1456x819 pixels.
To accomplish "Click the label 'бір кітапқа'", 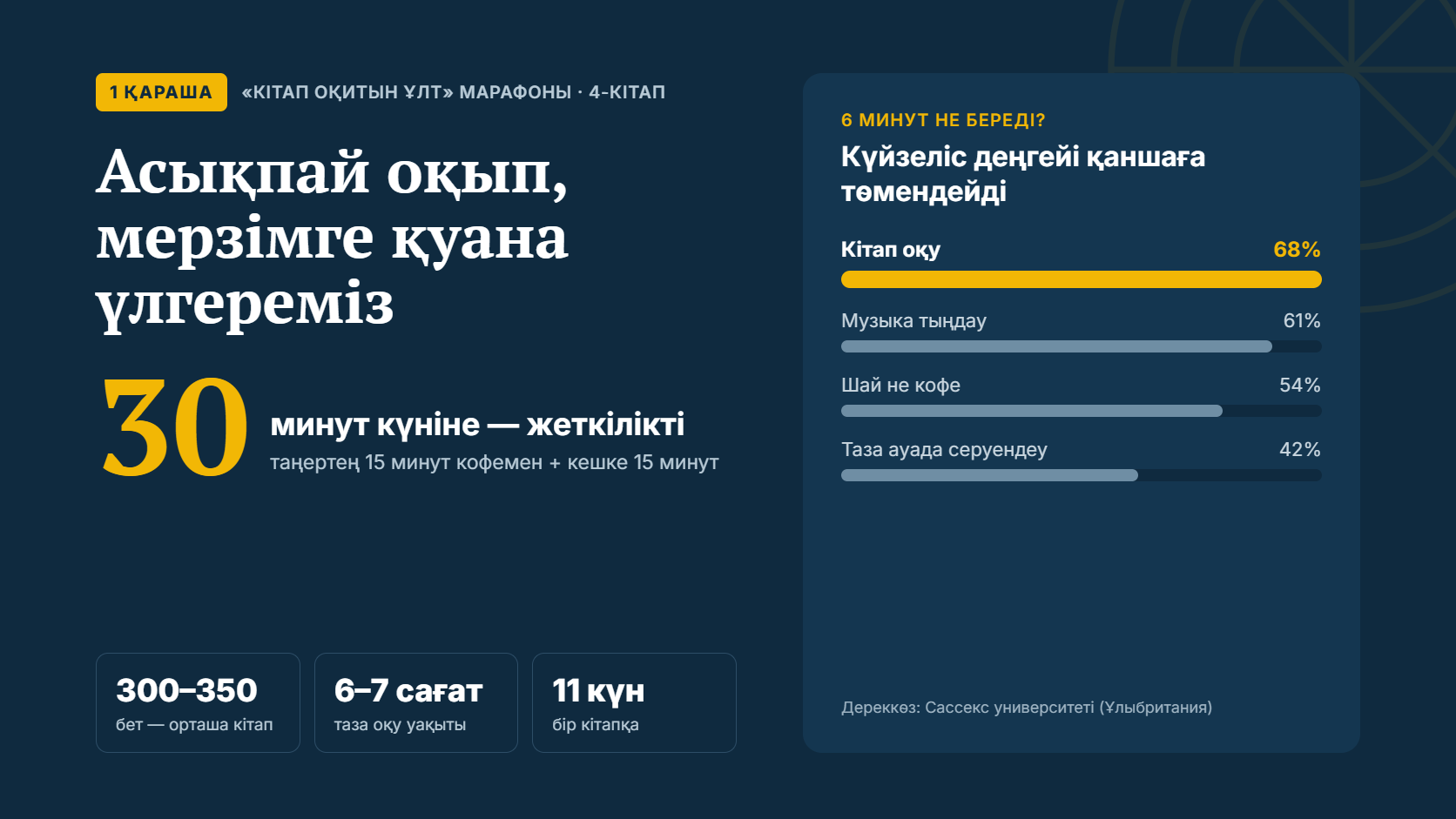I will click(596, 724).
